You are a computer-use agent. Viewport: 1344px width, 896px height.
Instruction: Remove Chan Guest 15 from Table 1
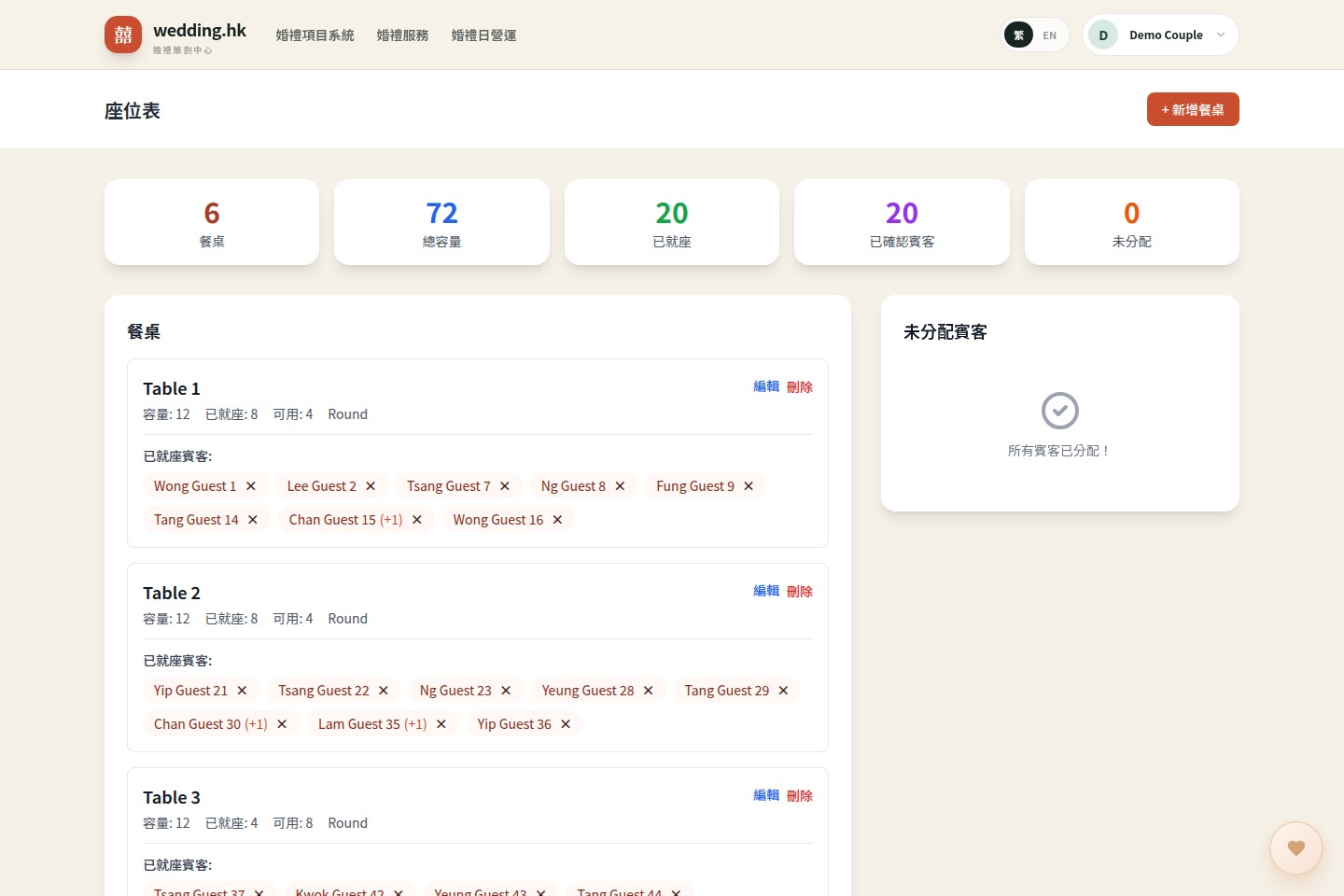417,520
